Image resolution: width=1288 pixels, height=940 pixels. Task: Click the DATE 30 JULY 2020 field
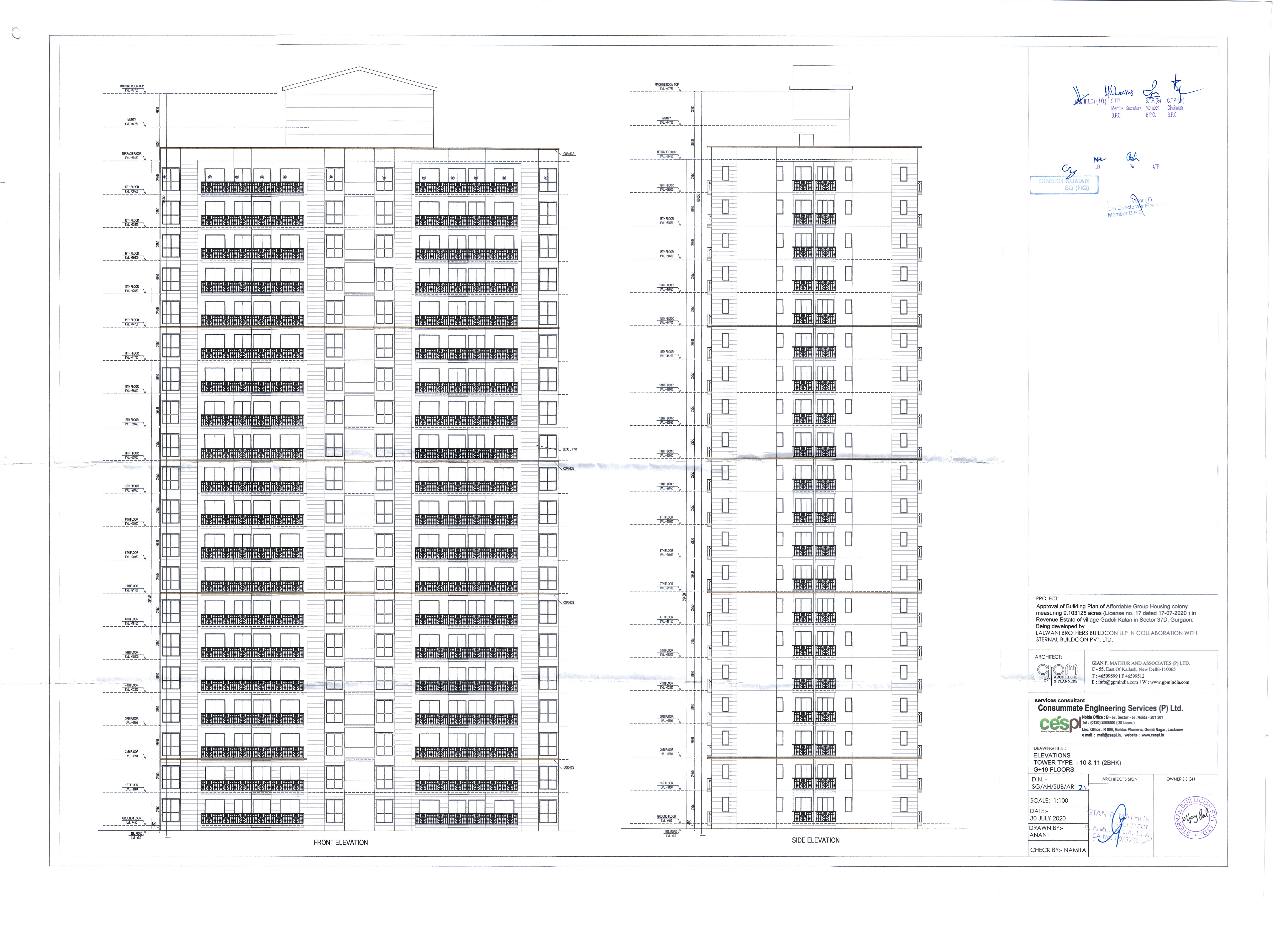(1048, 815)
